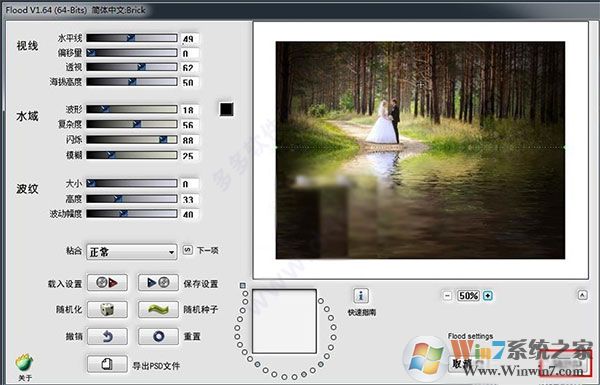Viewport: 600px width, 385px height.
Task: Open the quick guide info icon
Action: point(361,295)
